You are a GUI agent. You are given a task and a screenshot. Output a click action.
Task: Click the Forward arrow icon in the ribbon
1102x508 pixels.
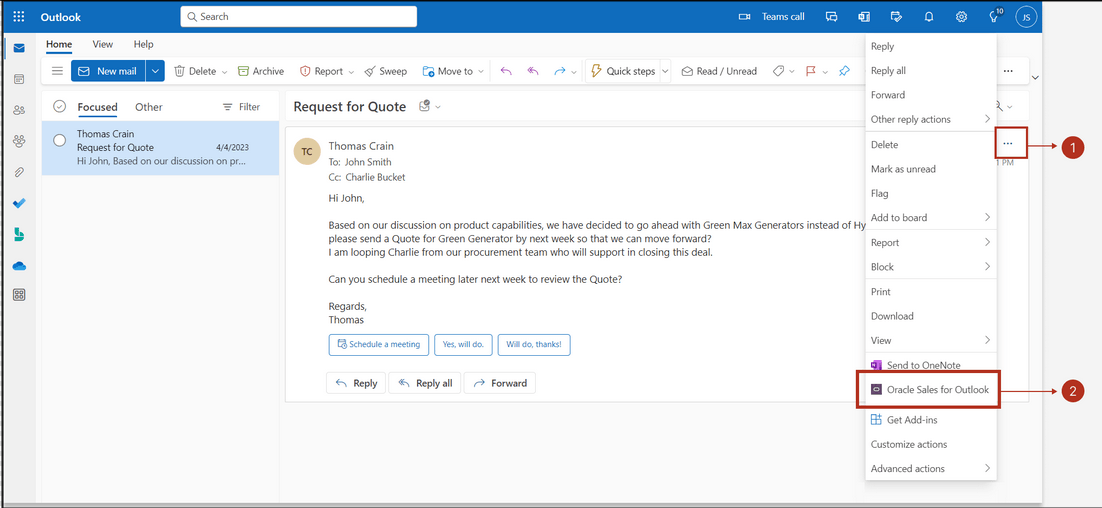click(559, 71)
